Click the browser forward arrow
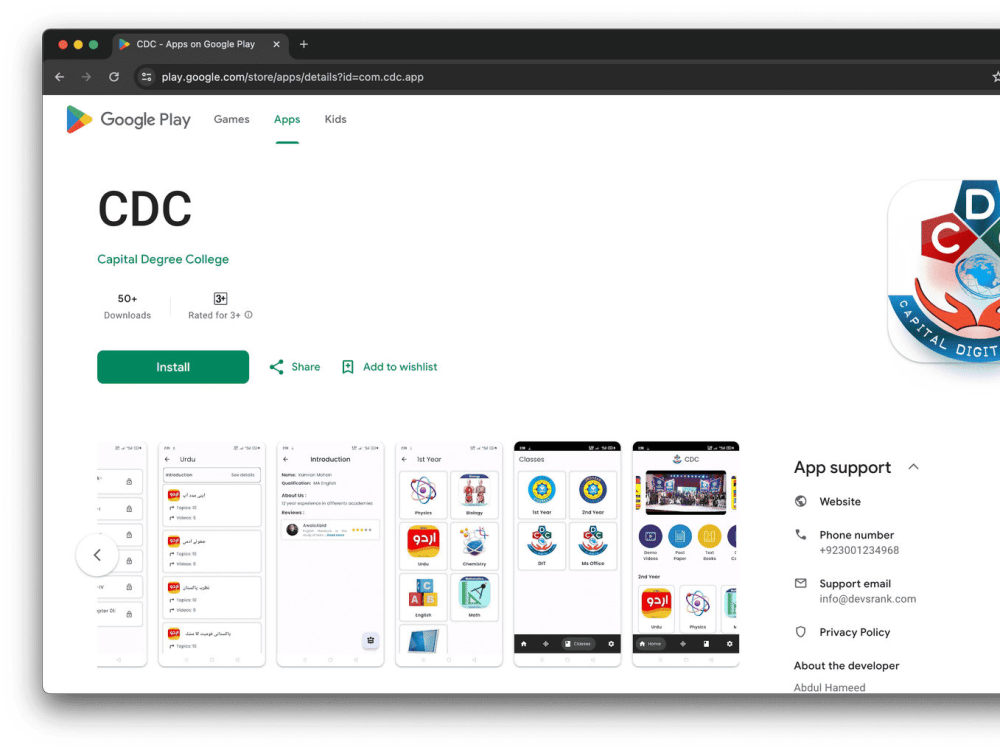 pyautogui.click(x=86, y=77)
